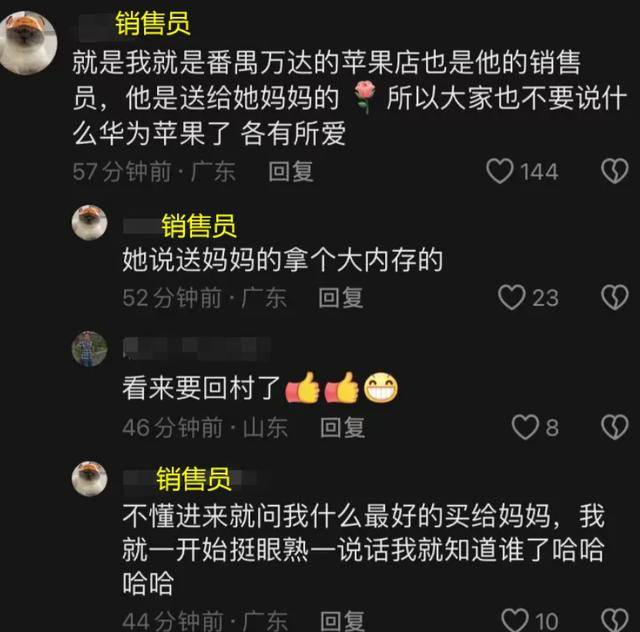Open avatar beside 大内存 reply

pyautogui.click(x=89, y=223)
